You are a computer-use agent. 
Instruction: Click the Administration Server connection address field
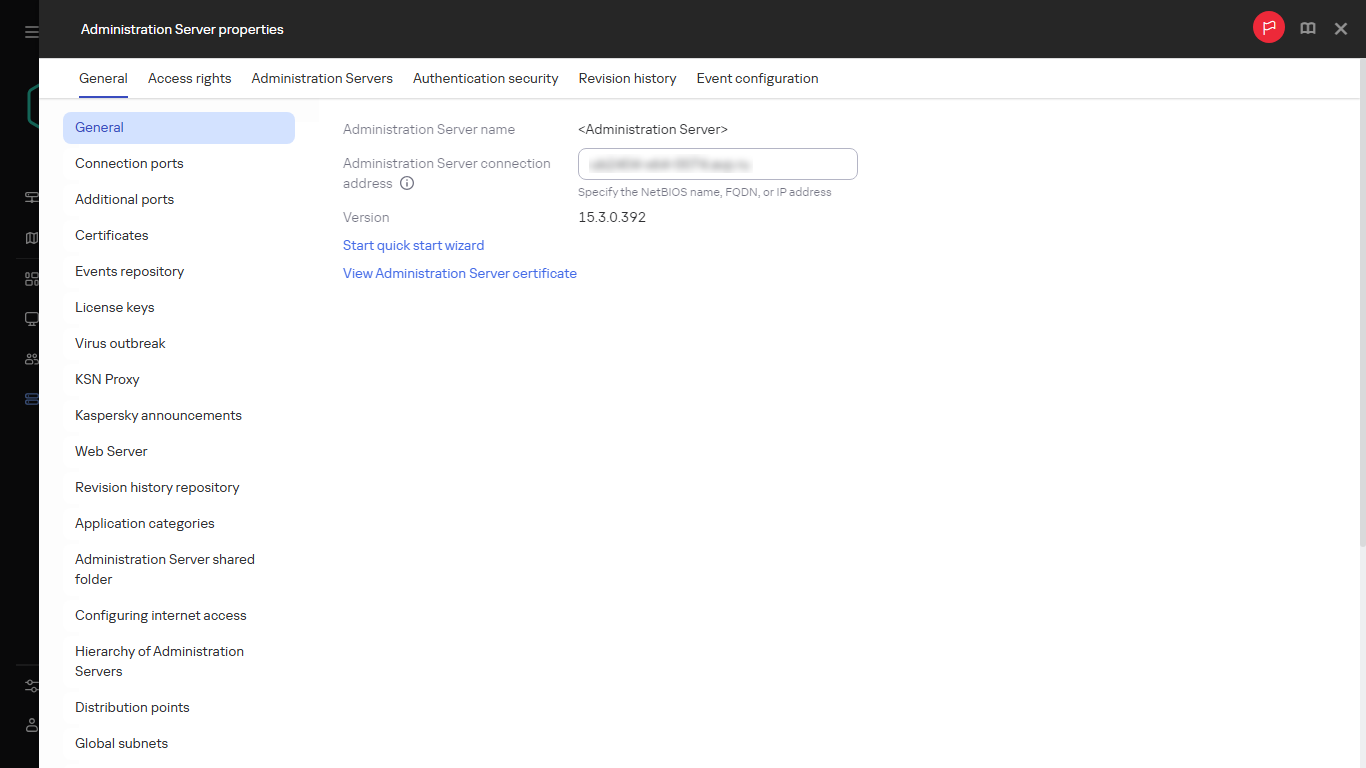(x=717, y=164)
